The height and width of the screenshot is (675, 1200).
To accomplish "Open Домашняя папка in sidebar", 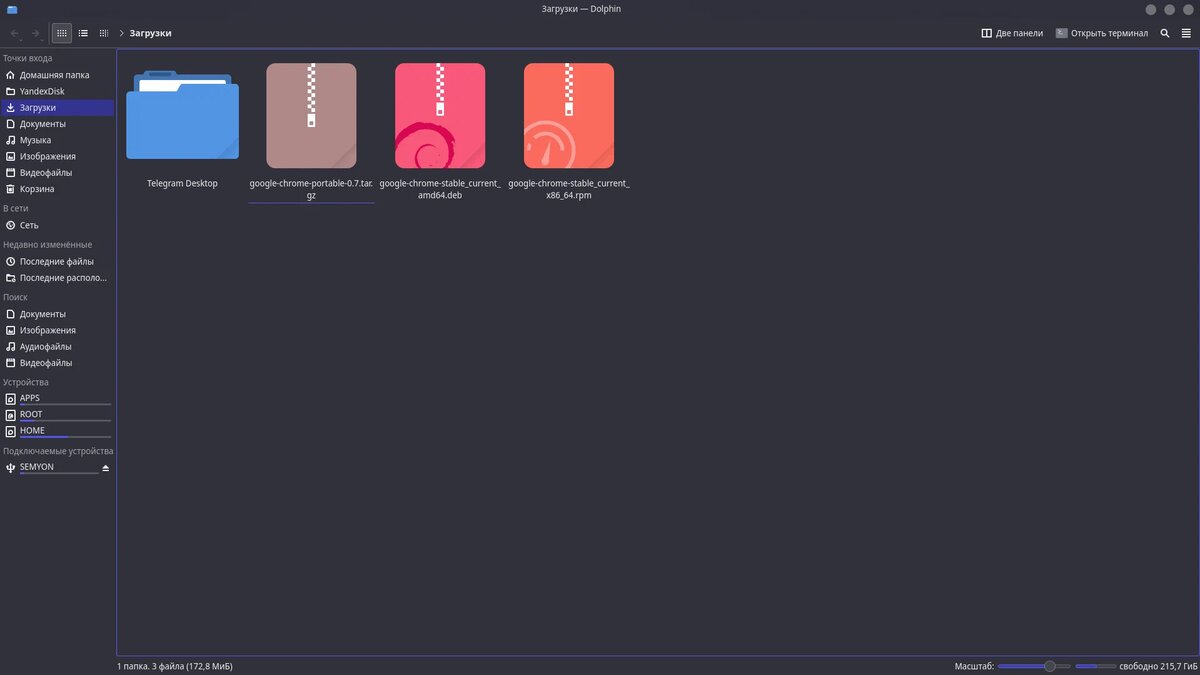I will 58,75.
